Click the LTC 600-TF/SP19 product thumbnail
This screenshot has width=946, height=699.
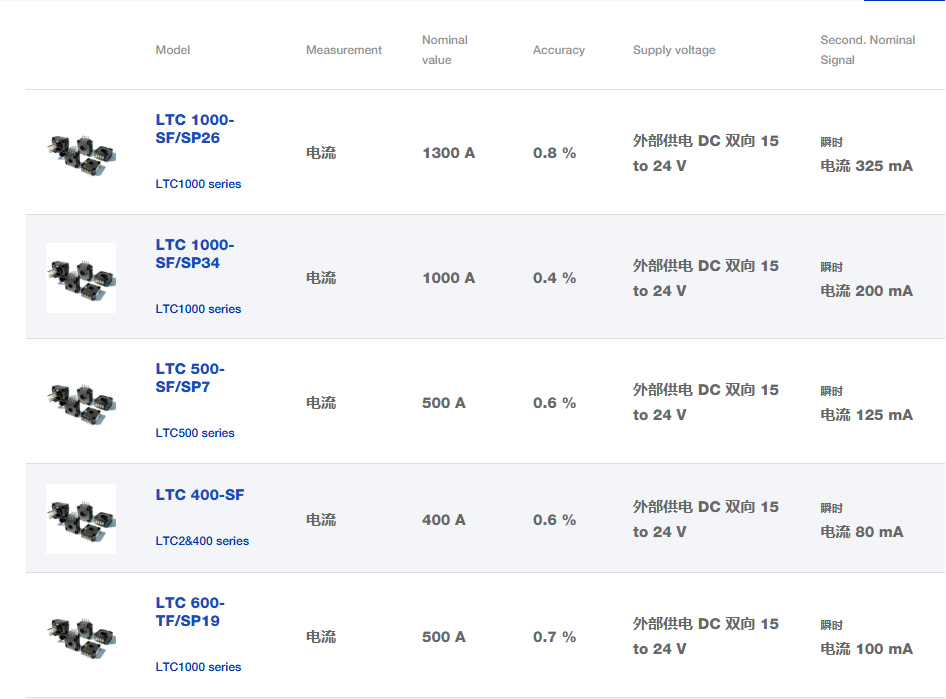coord(81,636)
